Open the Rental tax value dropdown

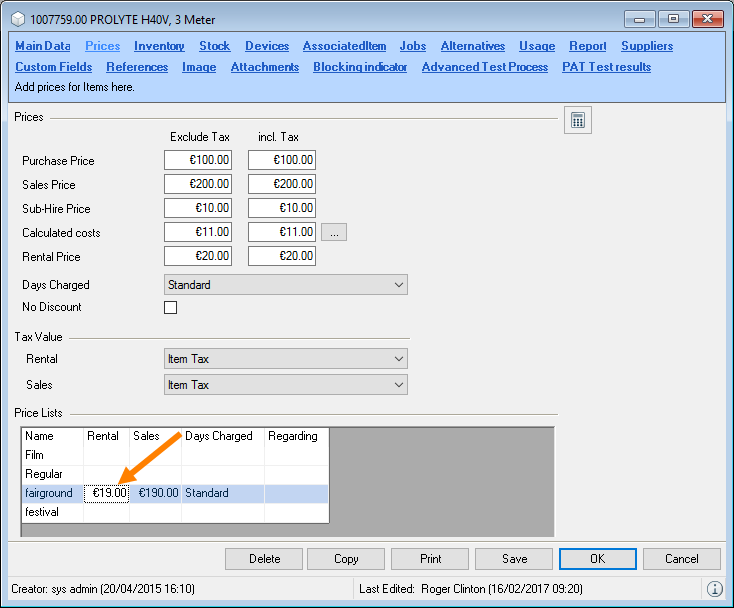tap(285, 359)
